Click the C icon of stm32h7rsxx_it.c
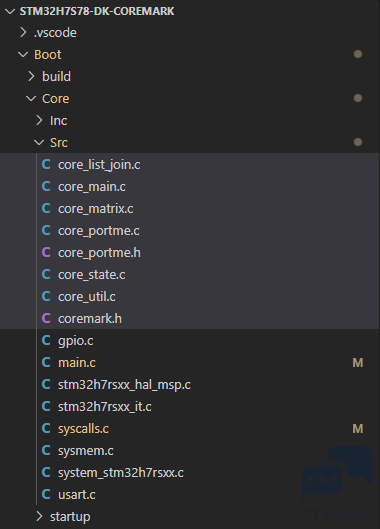Screen dimensions: 380x529 coord(46,407)
